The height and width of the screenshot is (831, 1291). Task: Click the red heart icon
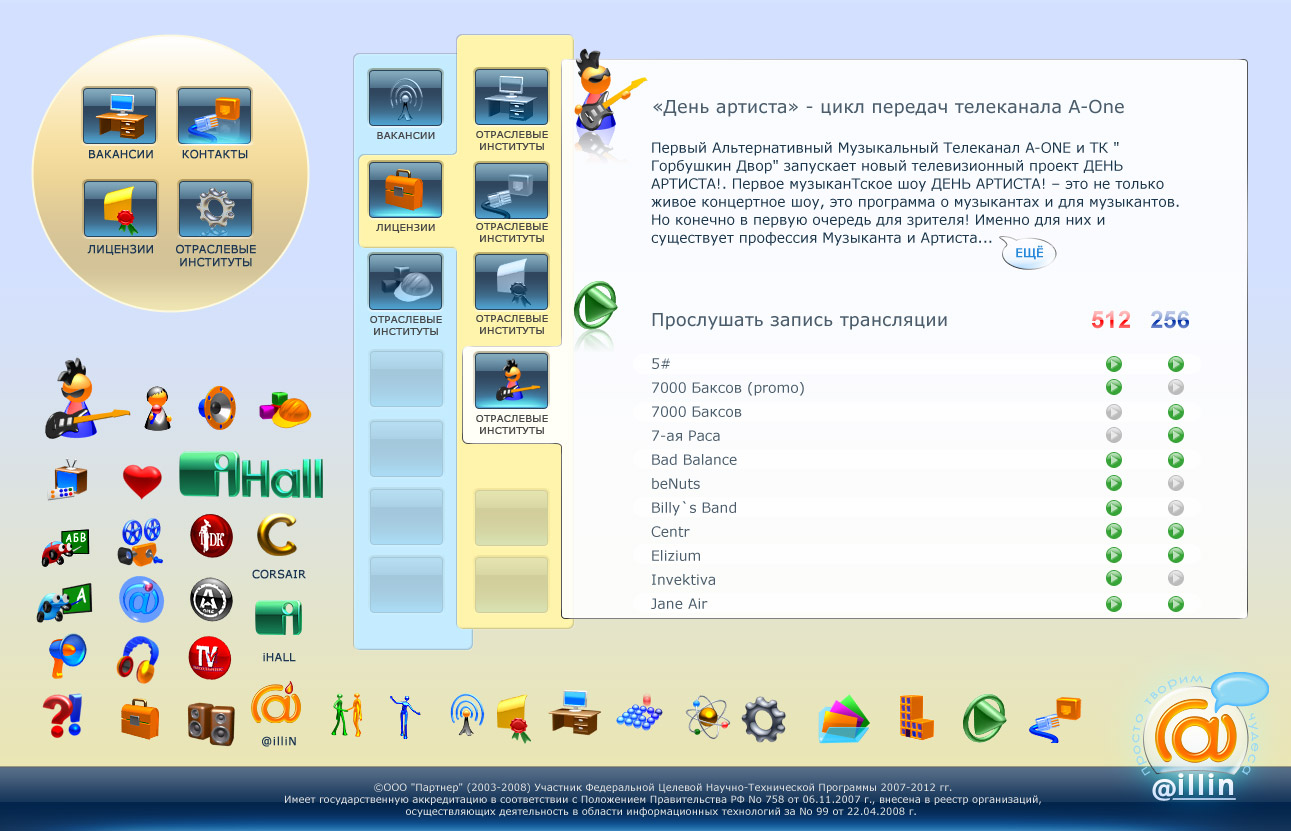point(142,481)
